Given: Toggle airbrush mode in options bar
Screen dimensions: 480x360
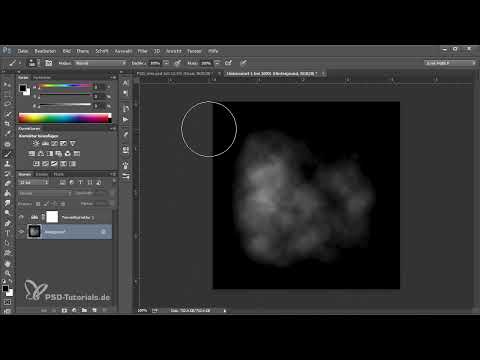Looking at the screenshot, I should (x=228, y=63).
